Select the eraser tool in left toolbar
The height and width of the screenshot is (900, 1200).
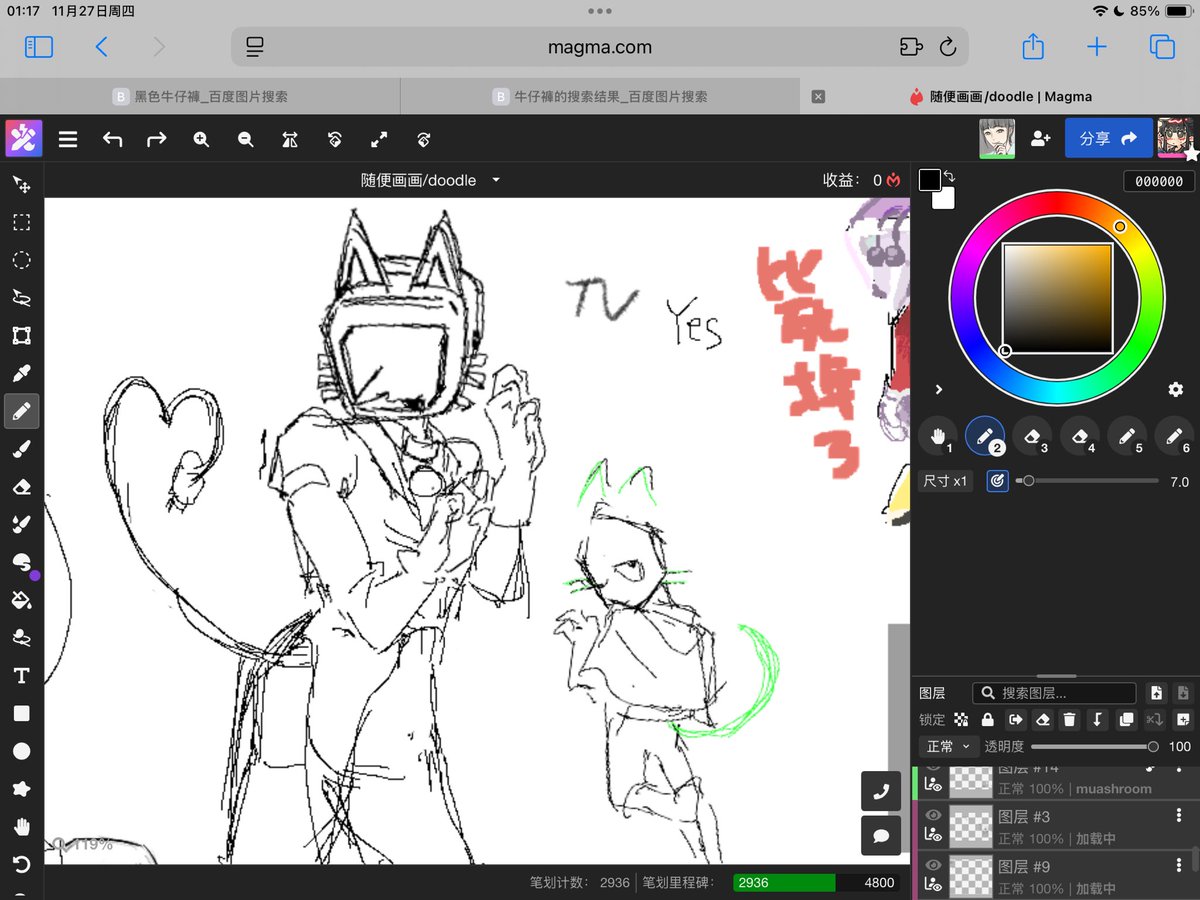(x=21, y=487)
